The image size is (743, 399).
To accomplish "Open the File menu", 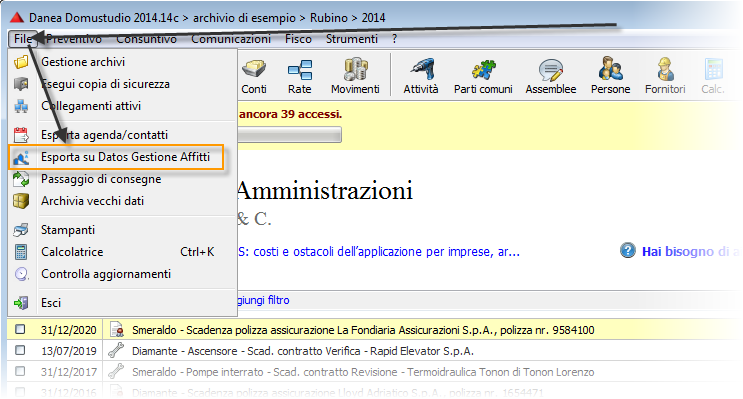I will point(23,39).
